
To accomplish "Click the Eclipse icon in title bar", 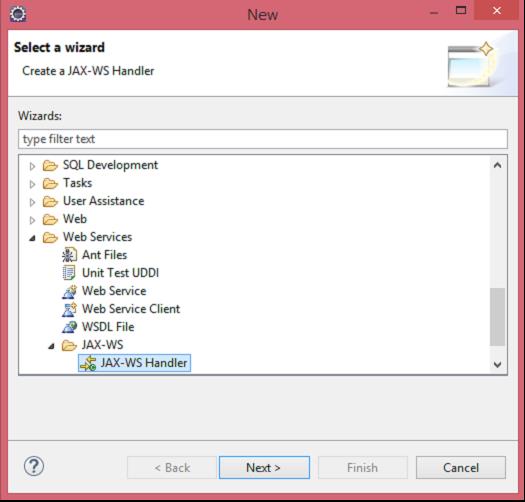I will pos(18,14).
